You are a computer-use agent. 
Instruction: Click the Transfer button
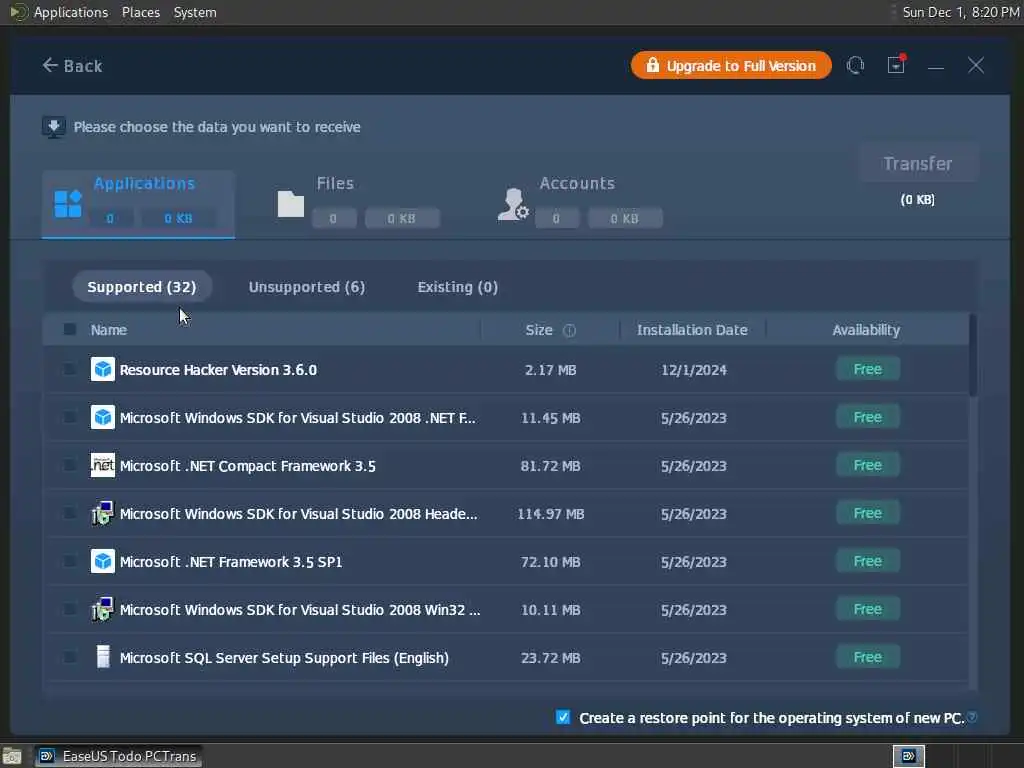tap(918, 163)
